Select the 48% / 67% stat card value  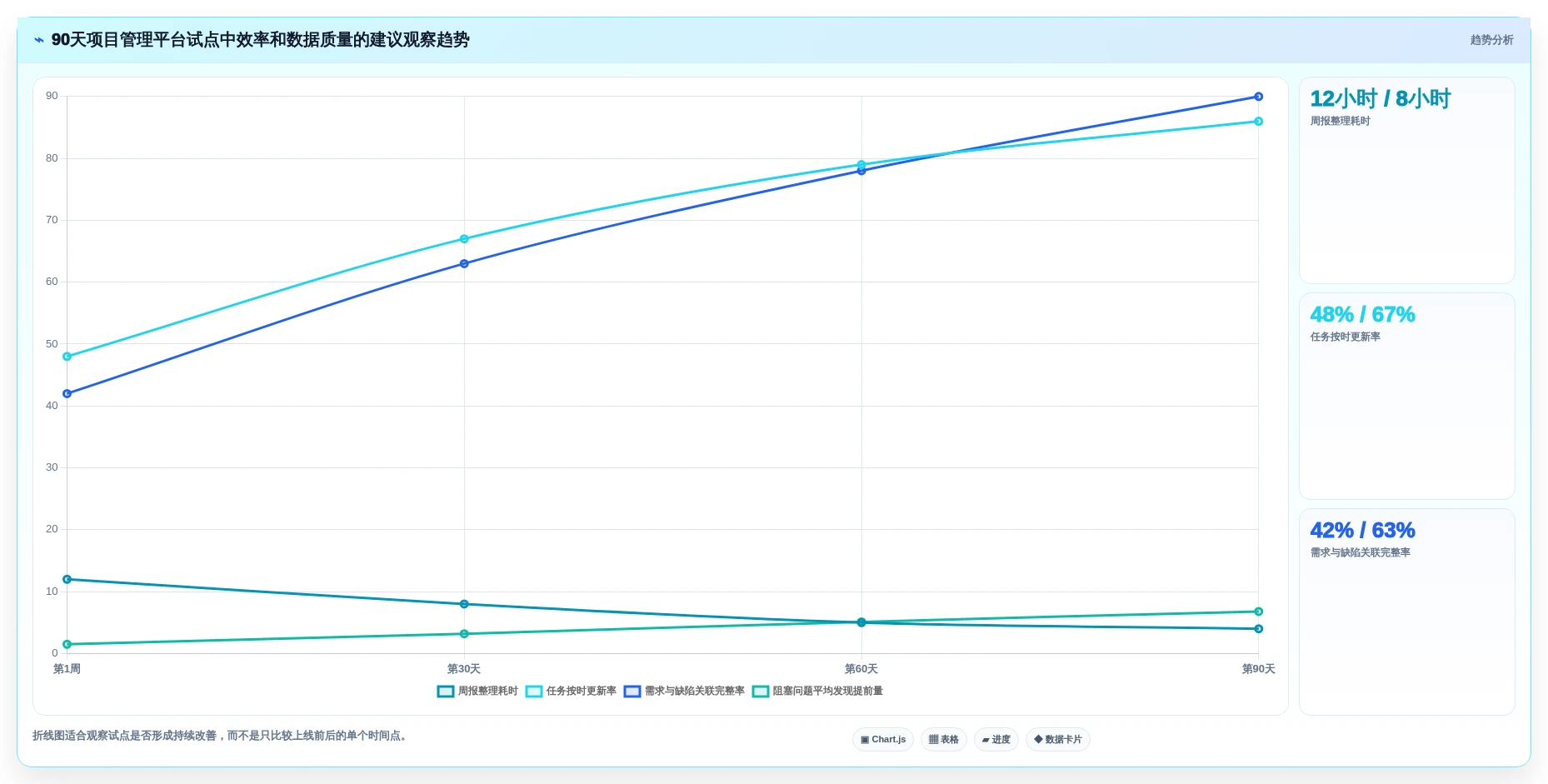[1362, 315]
